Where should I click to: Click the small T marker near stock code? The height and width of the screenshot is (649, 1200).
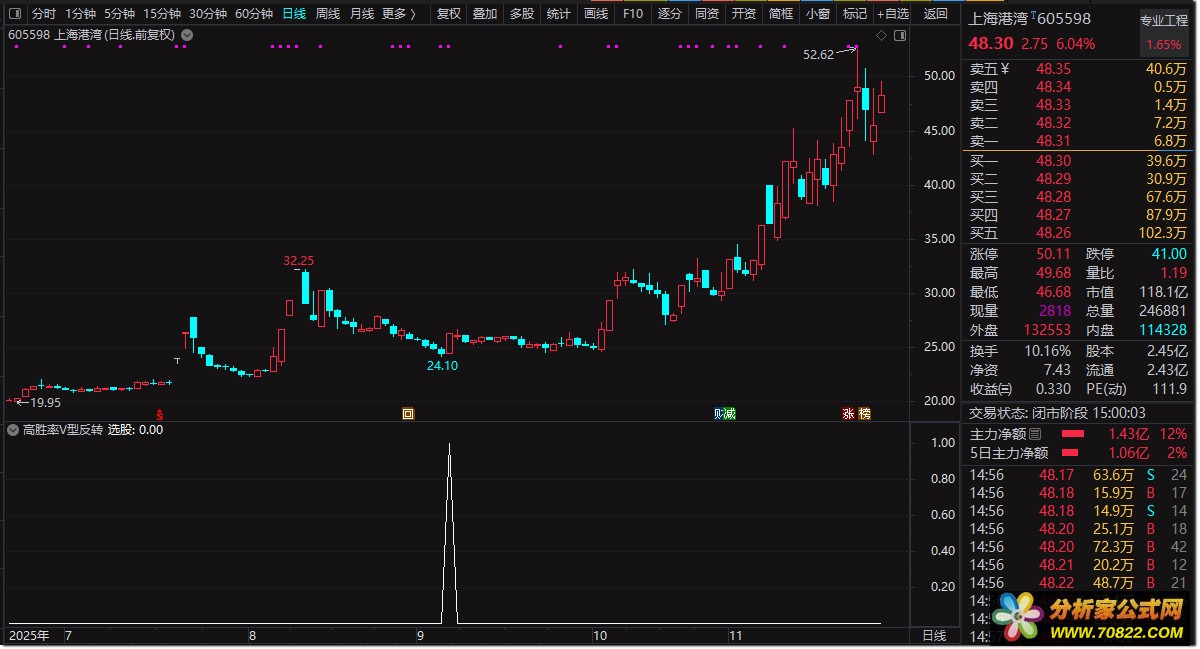[1034, 15]
